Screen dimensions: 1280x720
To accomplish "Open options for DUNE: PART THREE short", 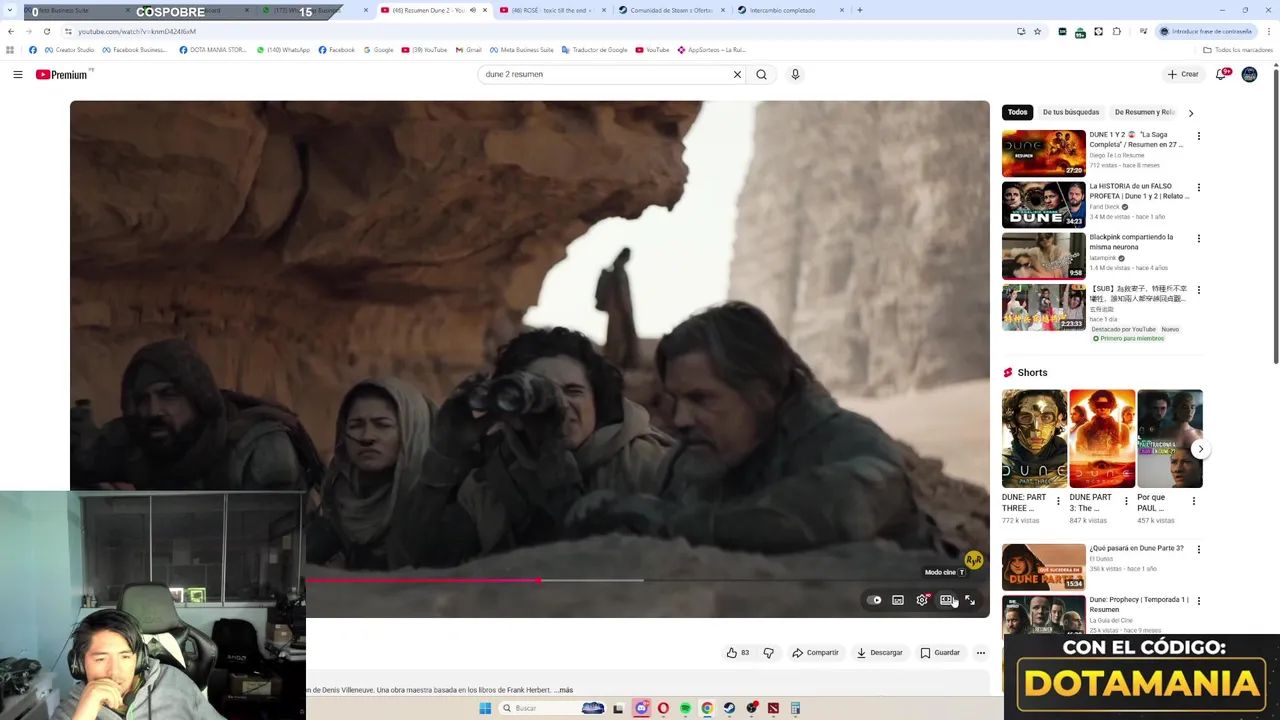I will [x=1058, y=501].
